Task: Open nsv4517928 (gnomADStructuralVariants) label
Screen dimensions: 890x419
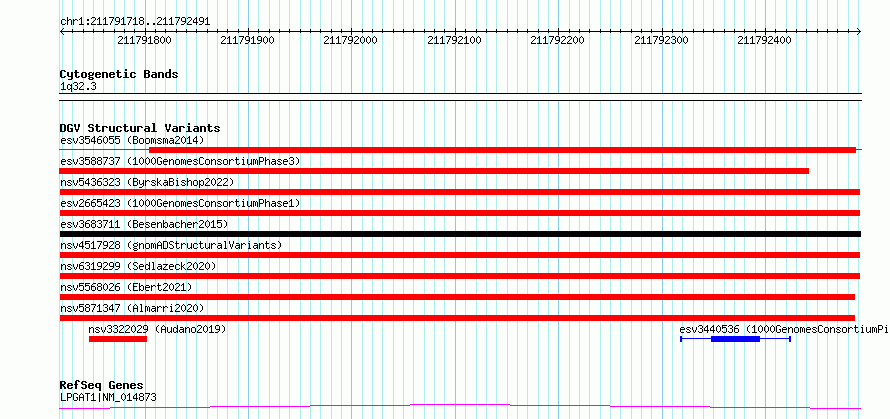Action: [171, 245]
